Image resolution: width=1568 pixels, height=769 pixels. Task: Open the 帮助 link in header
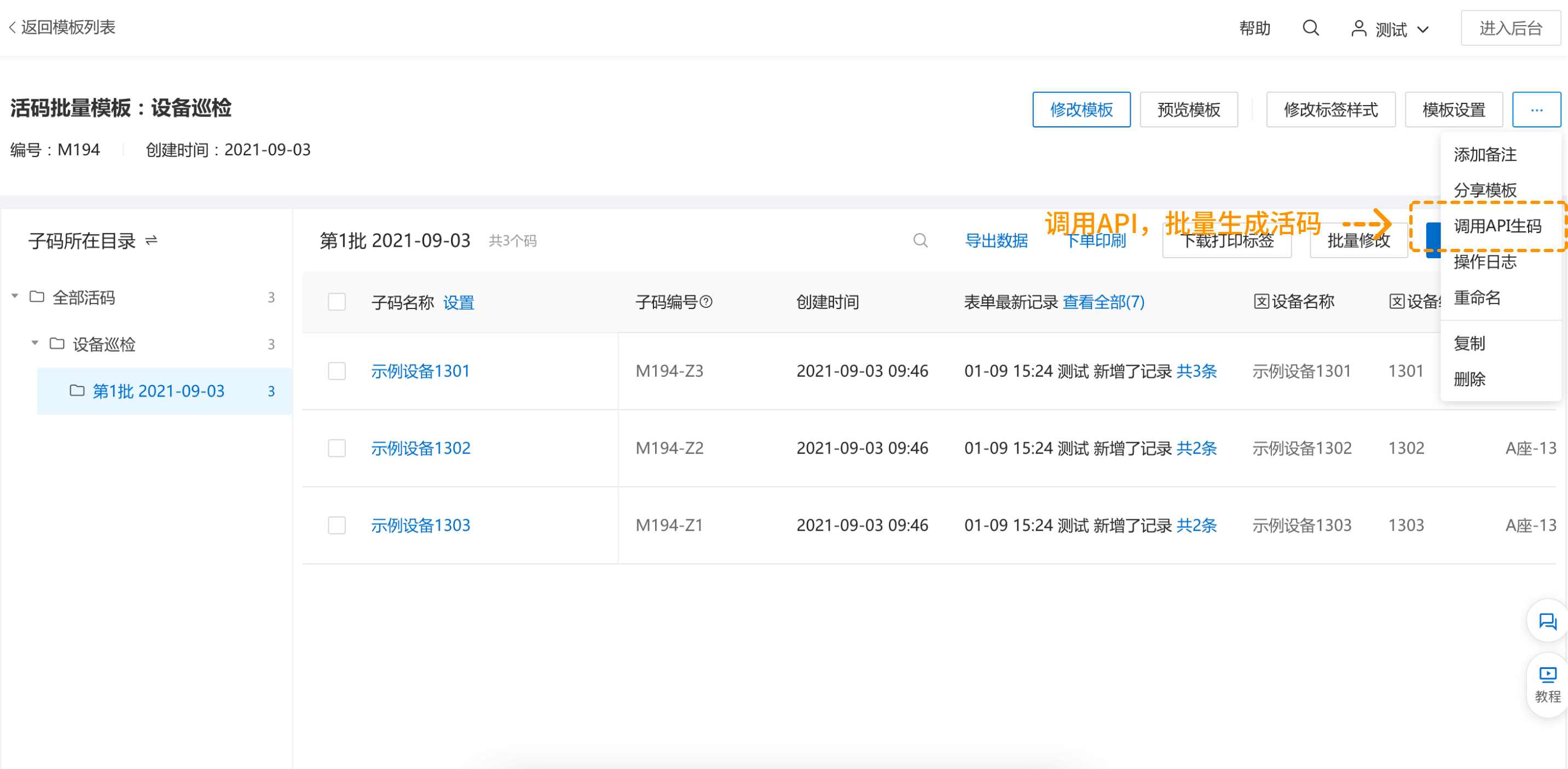1254,28
